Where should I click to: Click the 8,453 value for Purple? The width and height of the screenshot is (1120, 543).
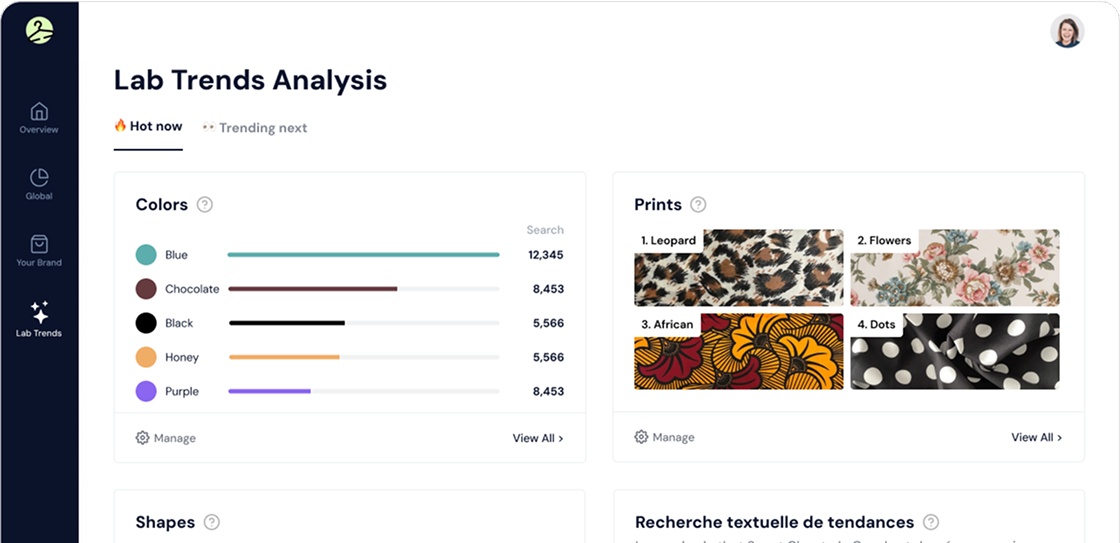click(549, 392)
